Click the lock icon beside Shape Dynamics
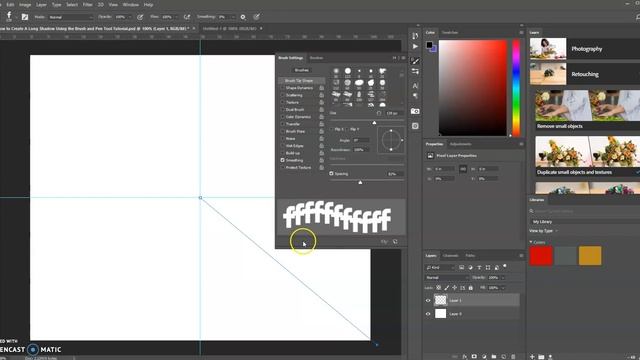640x360 pixels. 322,88
